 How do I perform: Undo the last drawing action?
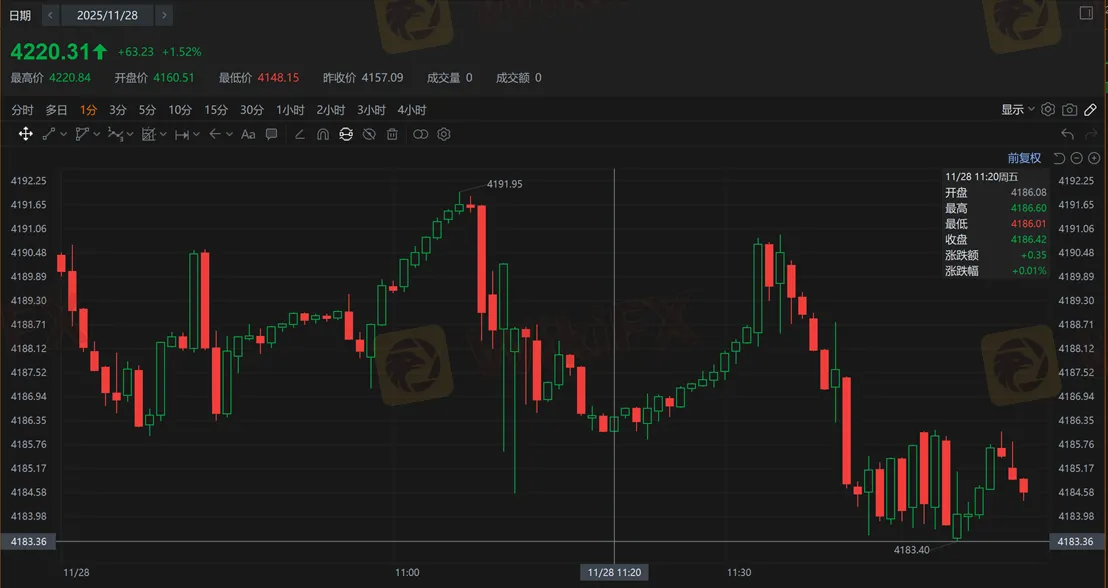pyautogui.click(x=1068, y=134)
